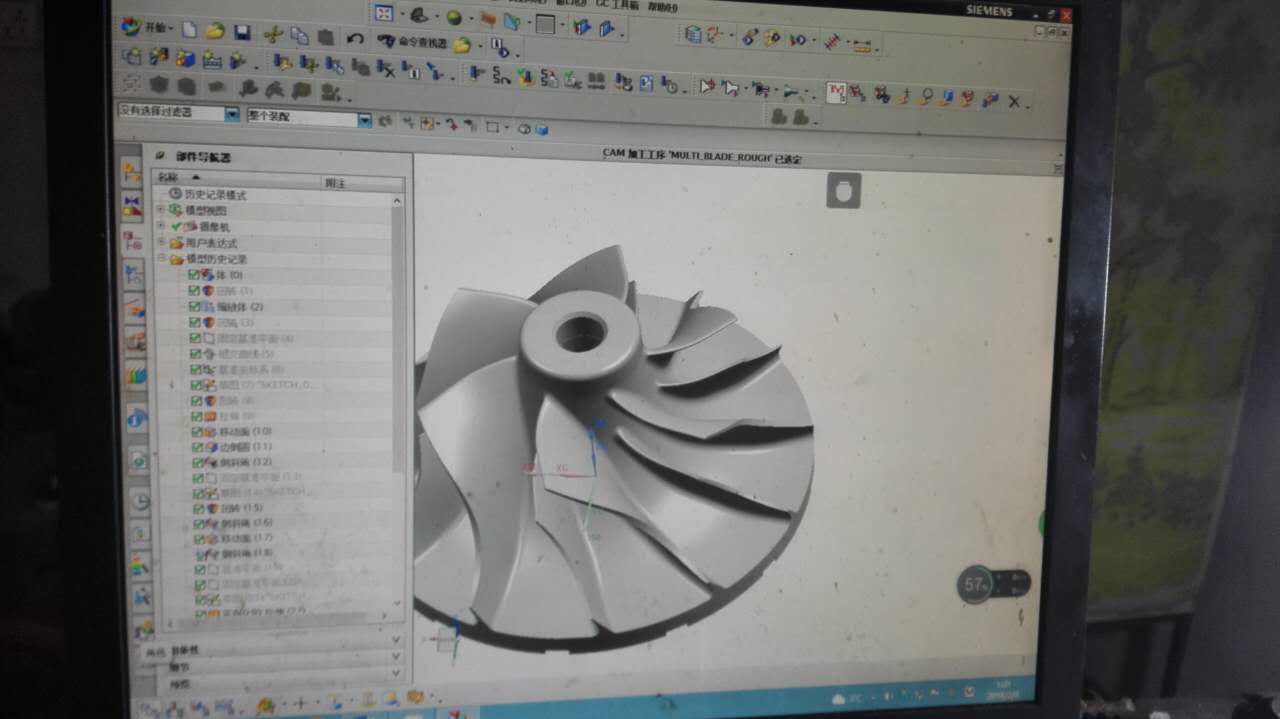Click the 57 percent round floating widget
Image resolution: width=1280 pixels, height=719 pixels.
976,583
